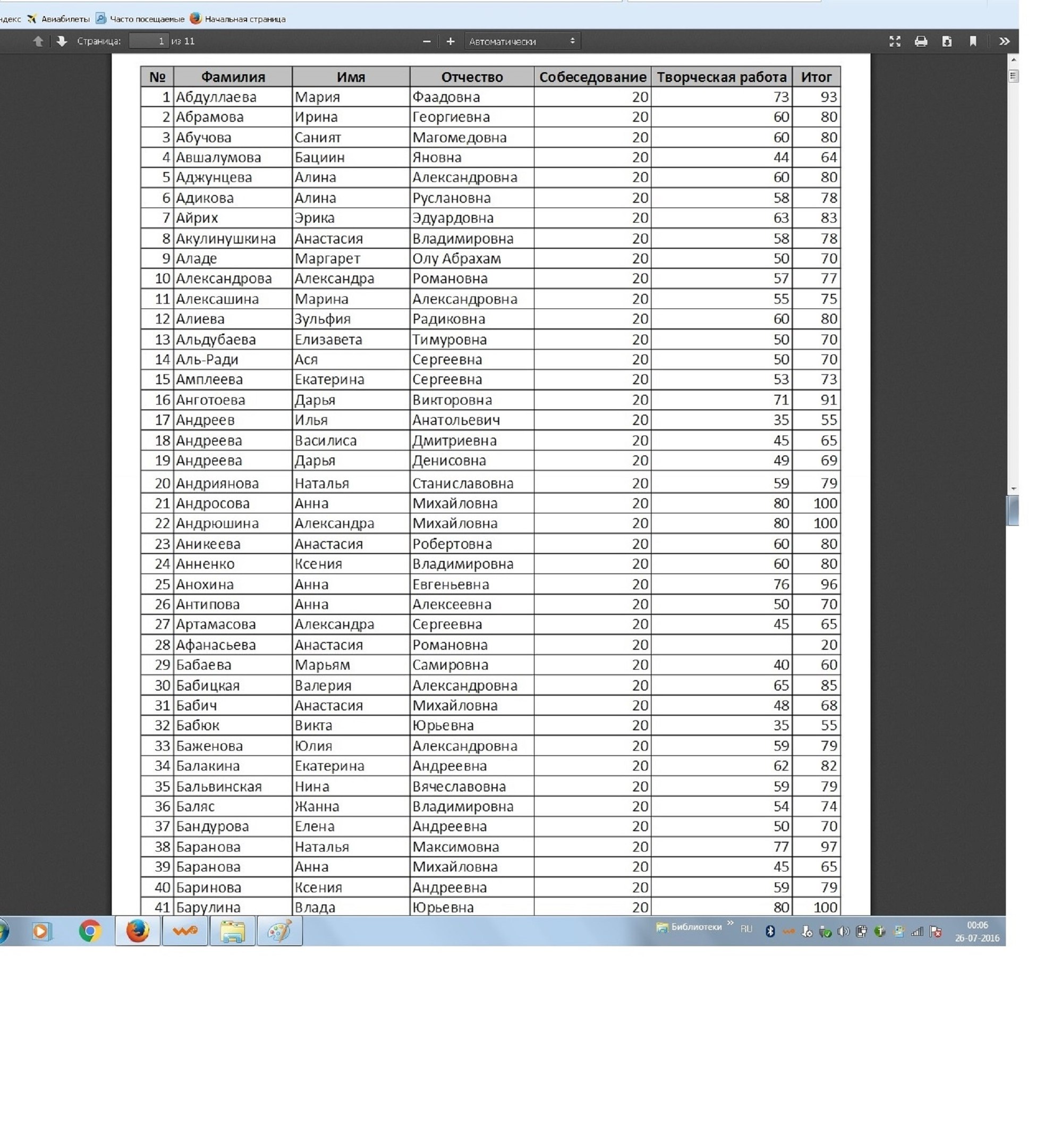The image size is (1045, 1148).
Task: Open Часто посещаемые bookmarks folder
Action: point(140,19)
